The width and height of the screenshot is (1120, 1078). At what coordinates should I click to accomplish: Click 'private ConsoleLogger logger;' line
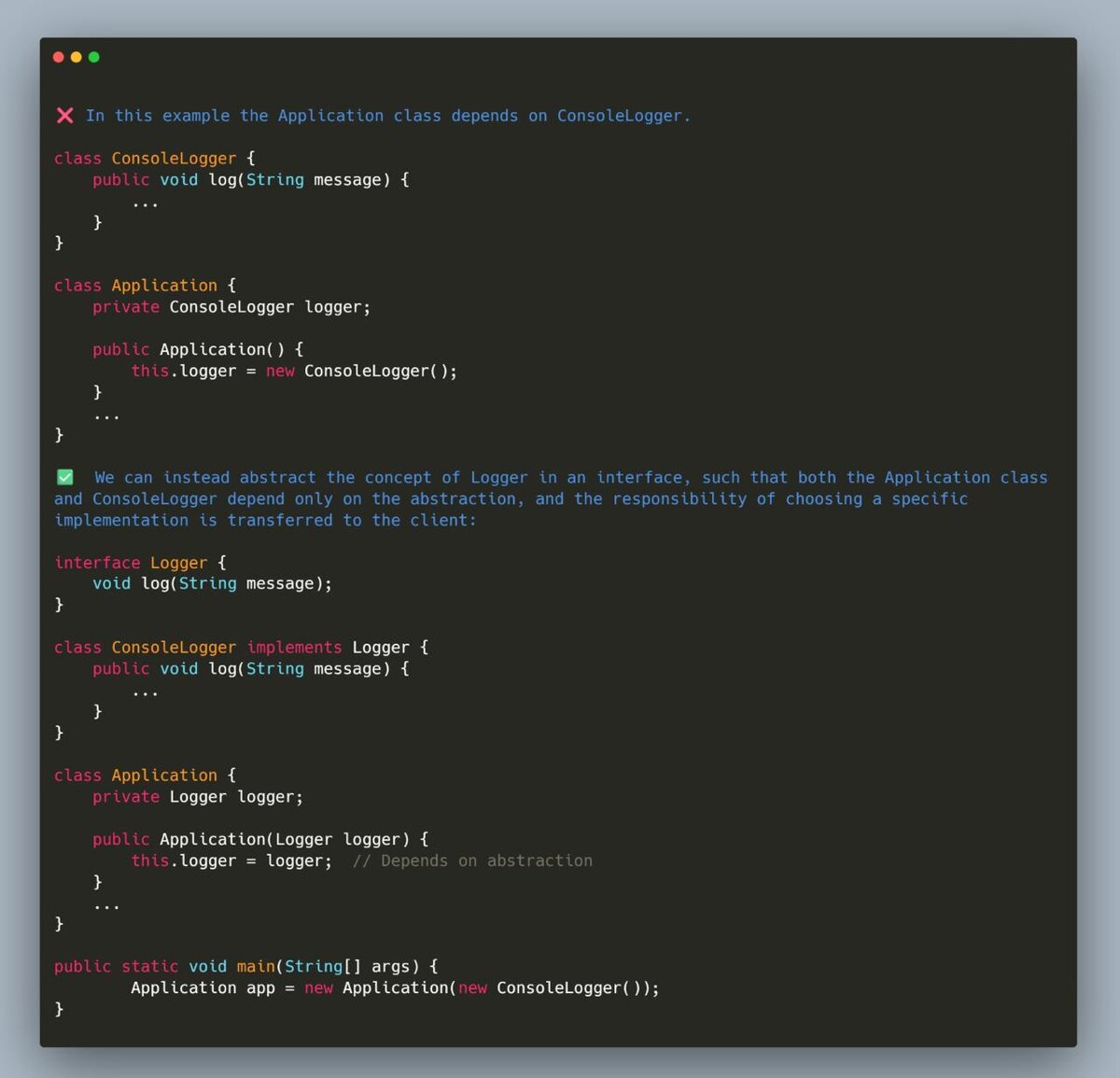(231, 307)
